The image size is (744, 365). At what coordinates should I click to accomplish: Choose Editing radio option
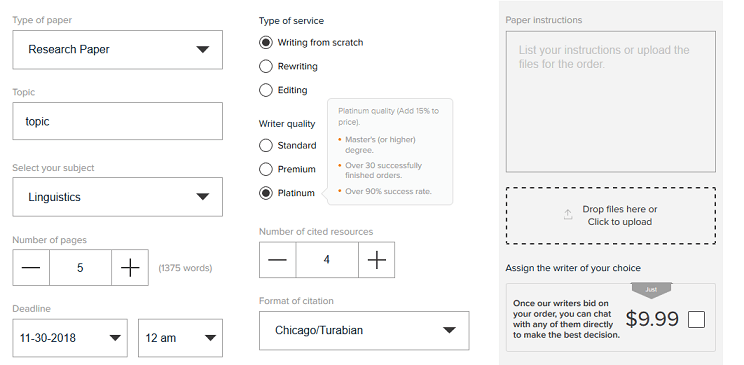click(266, 90)
